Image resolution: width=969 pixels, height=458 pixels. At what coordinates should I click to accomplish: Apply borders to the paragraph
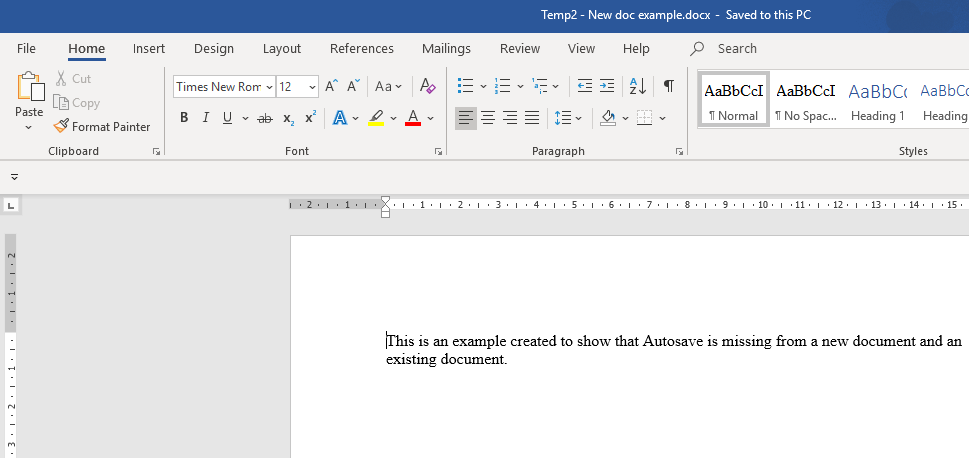(645, 117)
